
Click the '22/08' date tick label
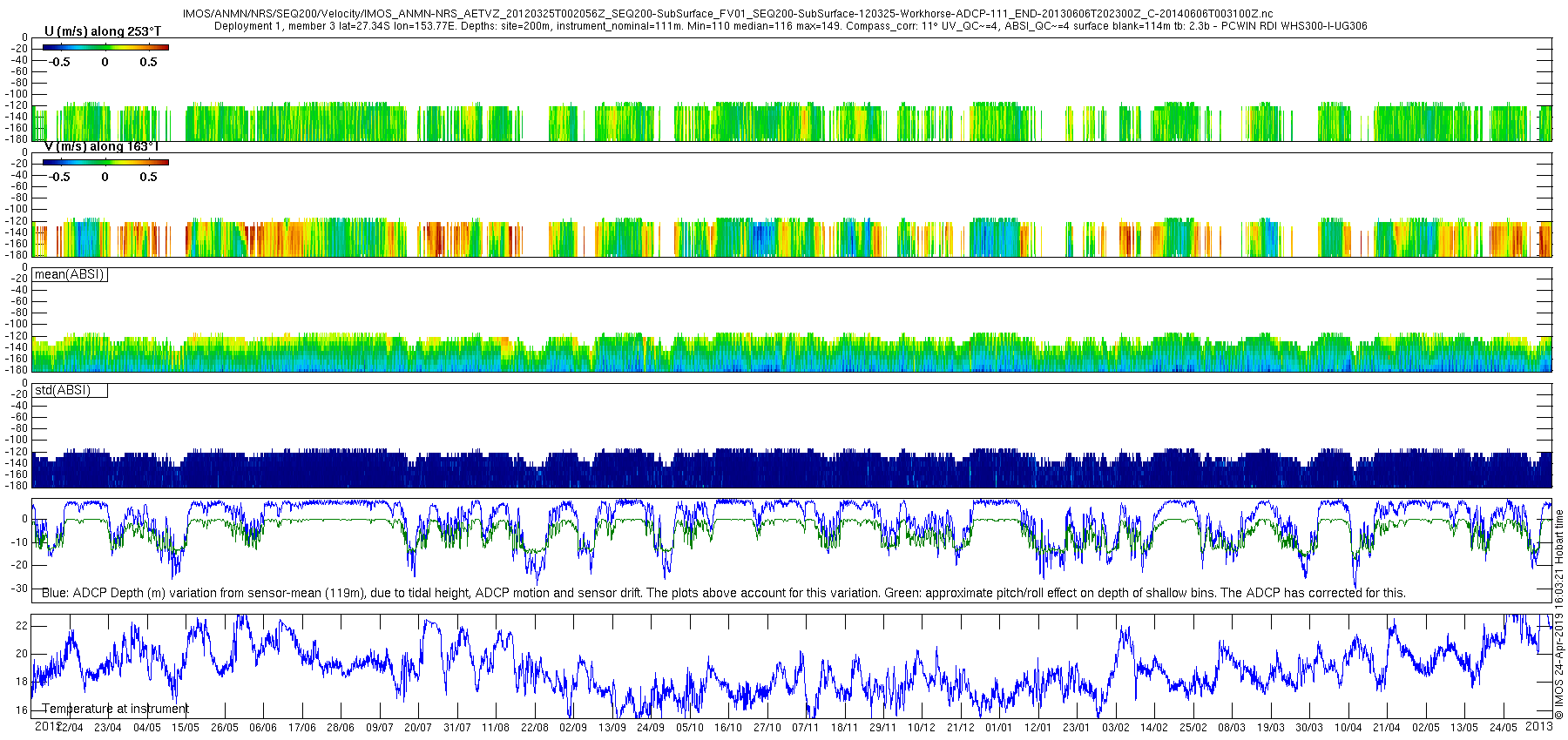(534, 728)
